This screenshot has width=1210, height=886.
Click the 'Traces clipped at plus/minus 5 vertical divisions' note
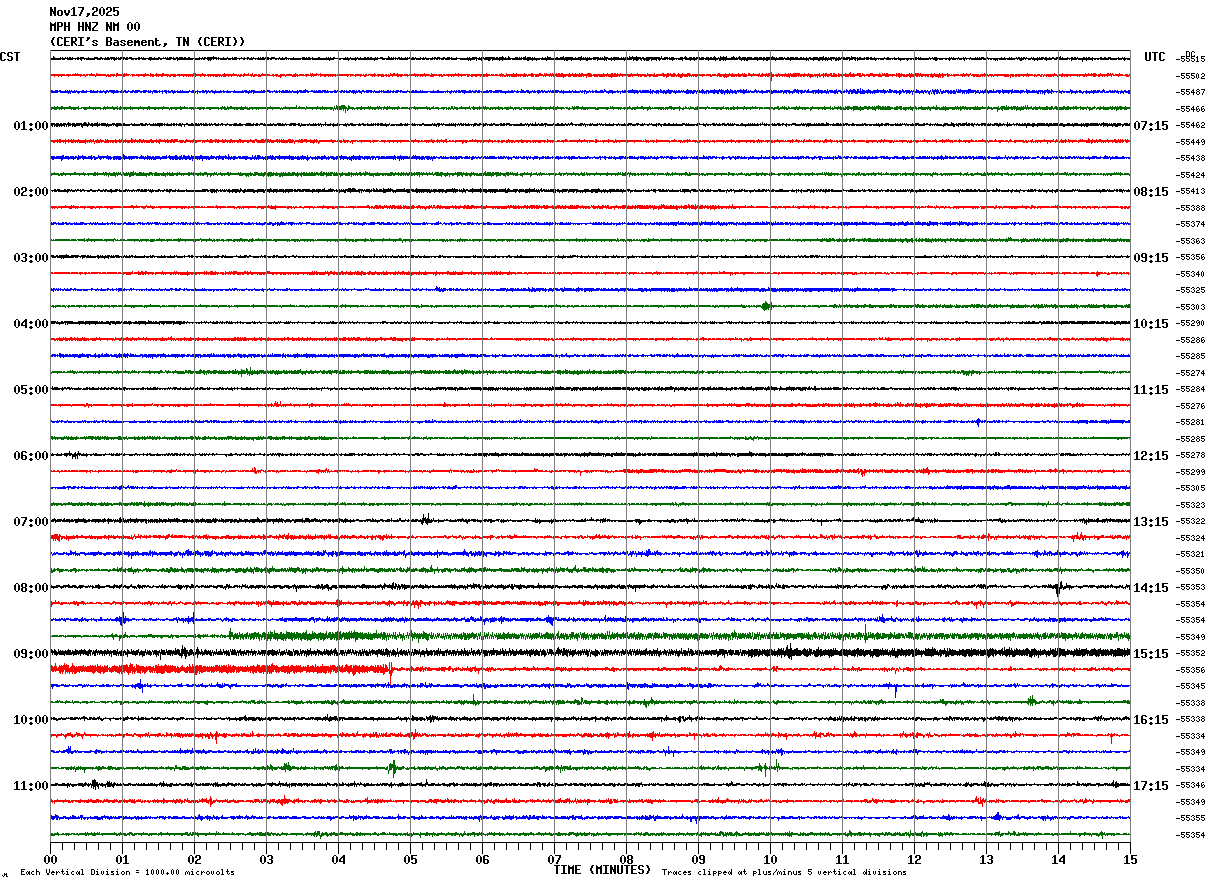(784, 872)
